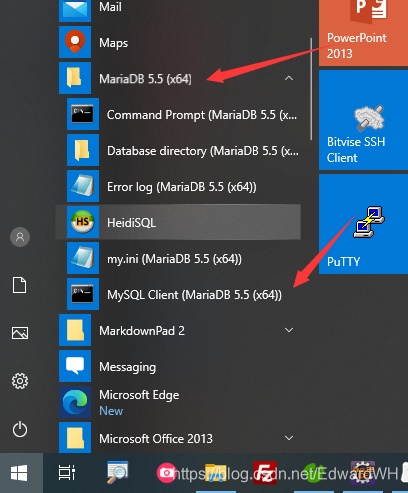
Task: Collapse the MariaDB 5.5 (x64) group chevron
Action: [x=289, y=78]
